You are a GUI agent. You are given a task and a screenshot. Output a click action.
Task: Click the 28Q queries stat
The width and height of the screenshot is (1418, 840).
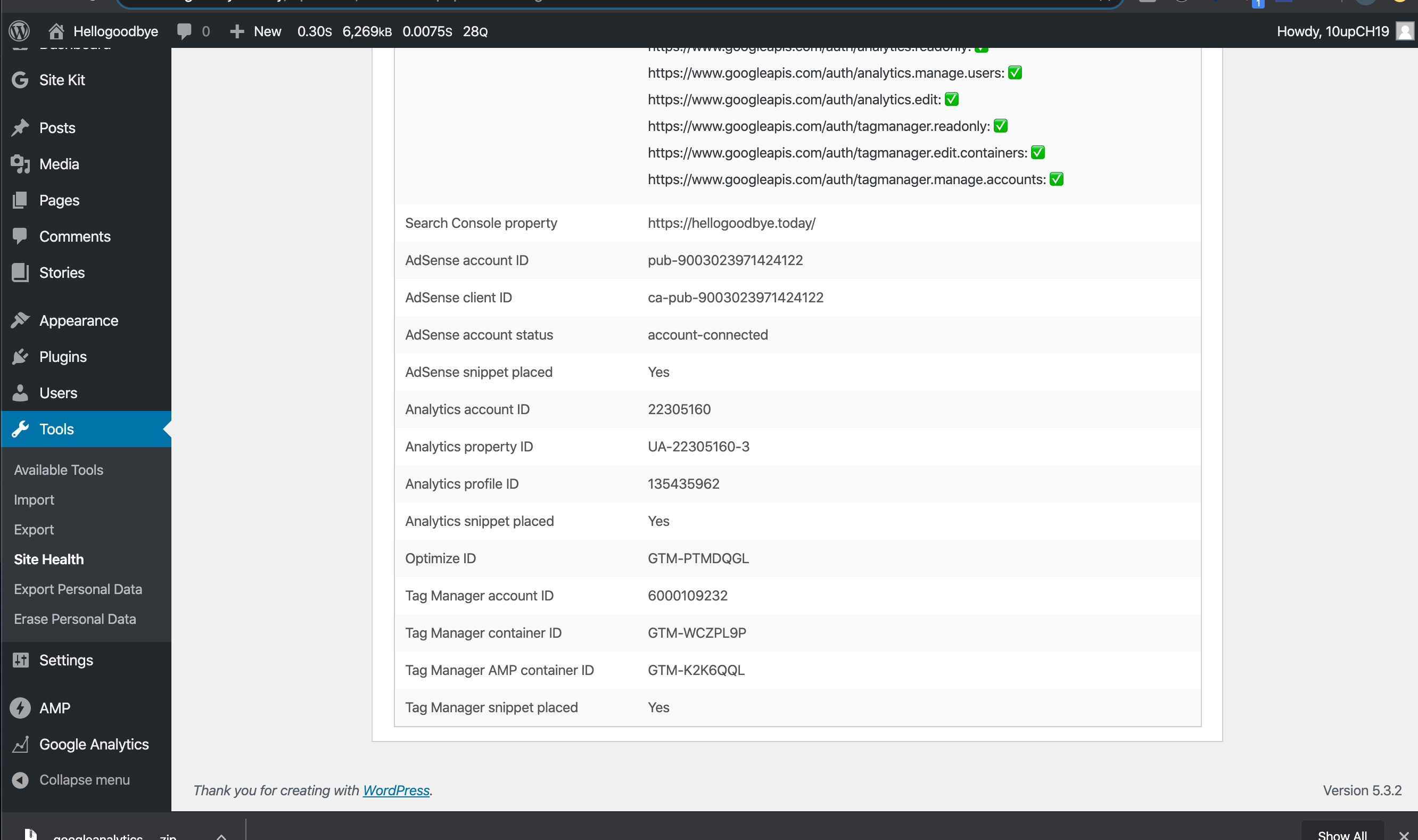click(475, 31)
